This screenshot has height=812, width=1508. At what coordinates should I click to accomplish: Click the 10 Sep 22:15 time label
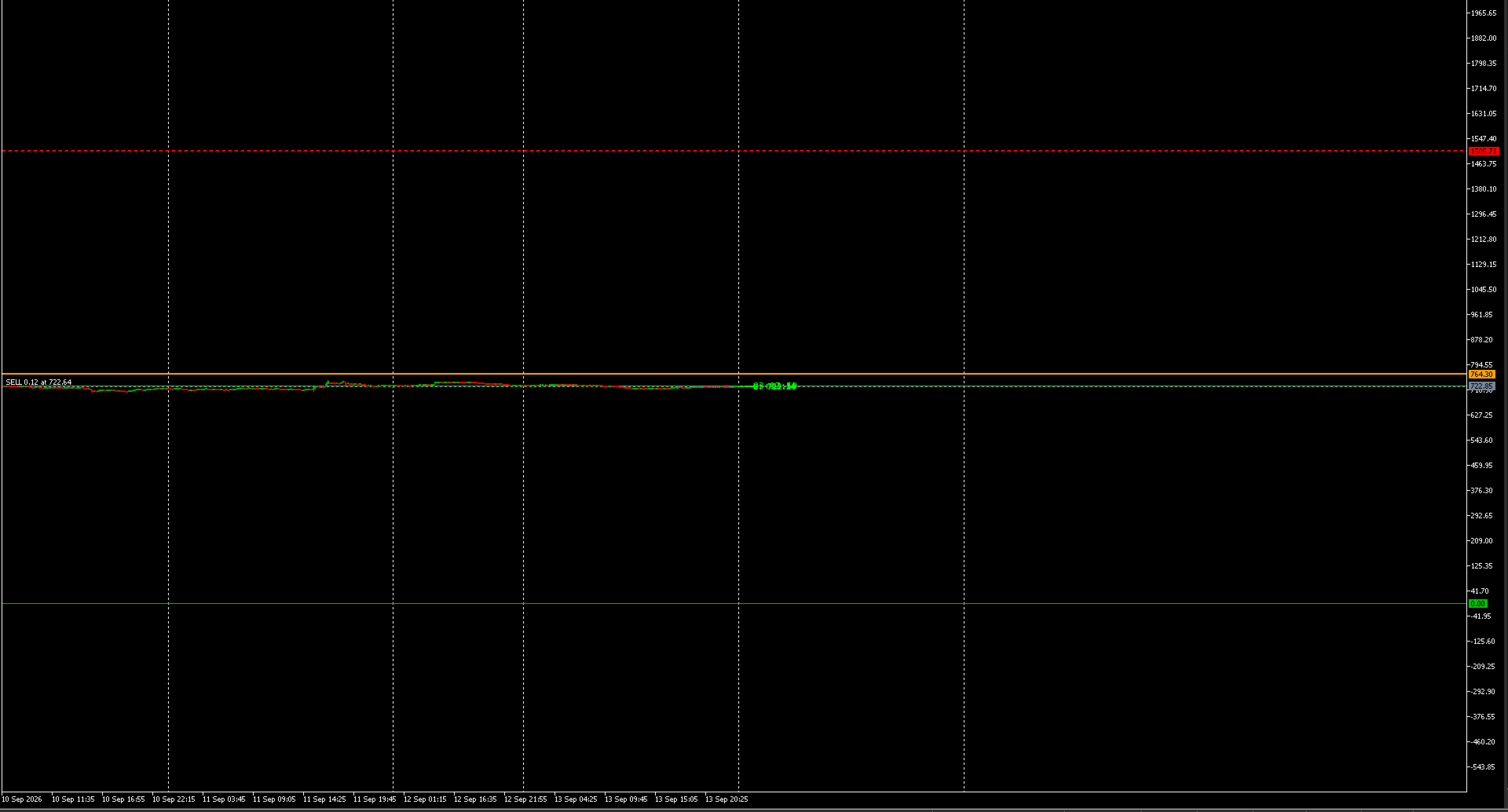pos(174,799)
